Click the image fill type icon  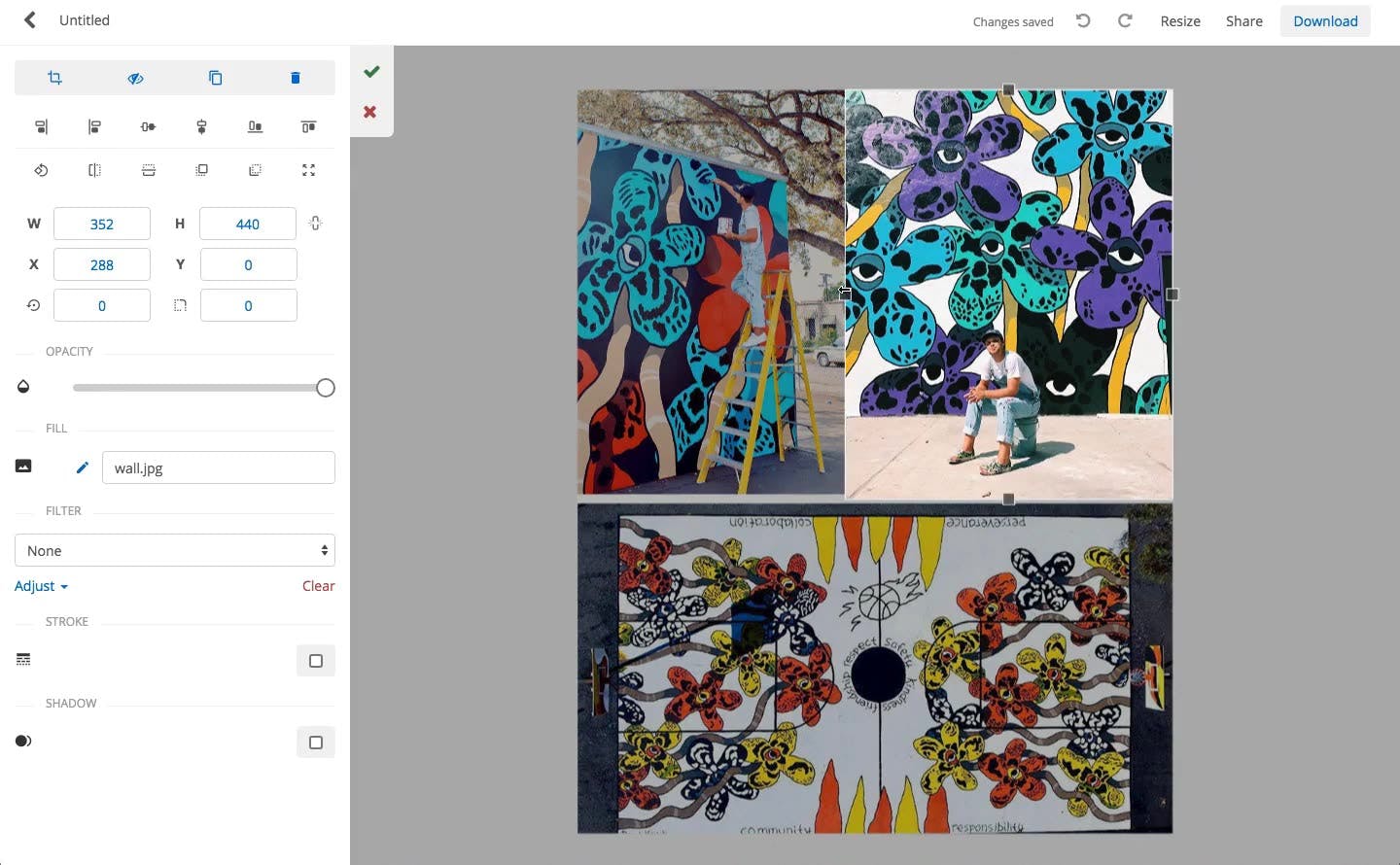(x=23, y=467)
